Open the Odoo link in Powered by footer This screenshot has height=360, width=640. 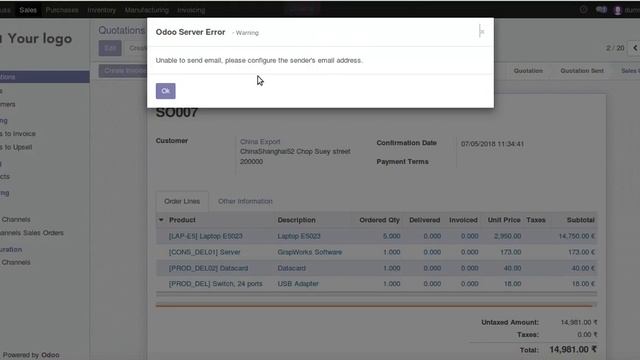point(50,355)
